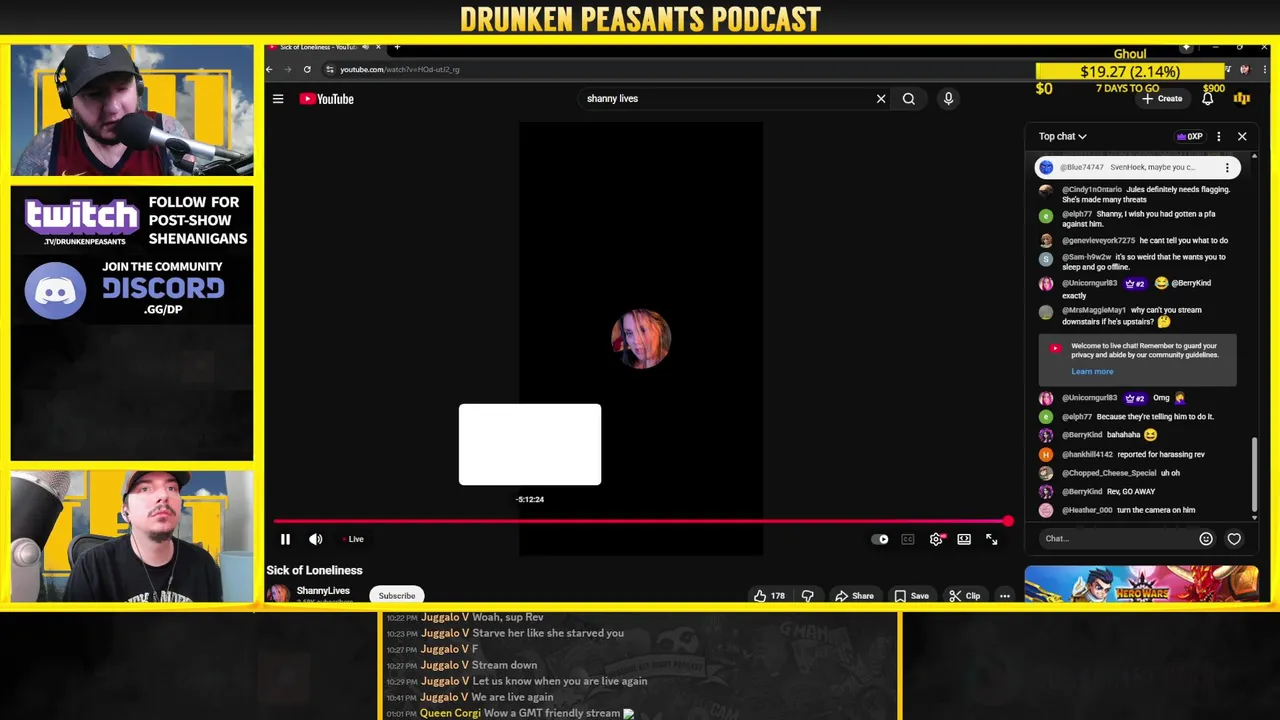Follow Learn more link in chat
The width and height of the screenshot is (1280, 720).
[x=1092, y=371]
